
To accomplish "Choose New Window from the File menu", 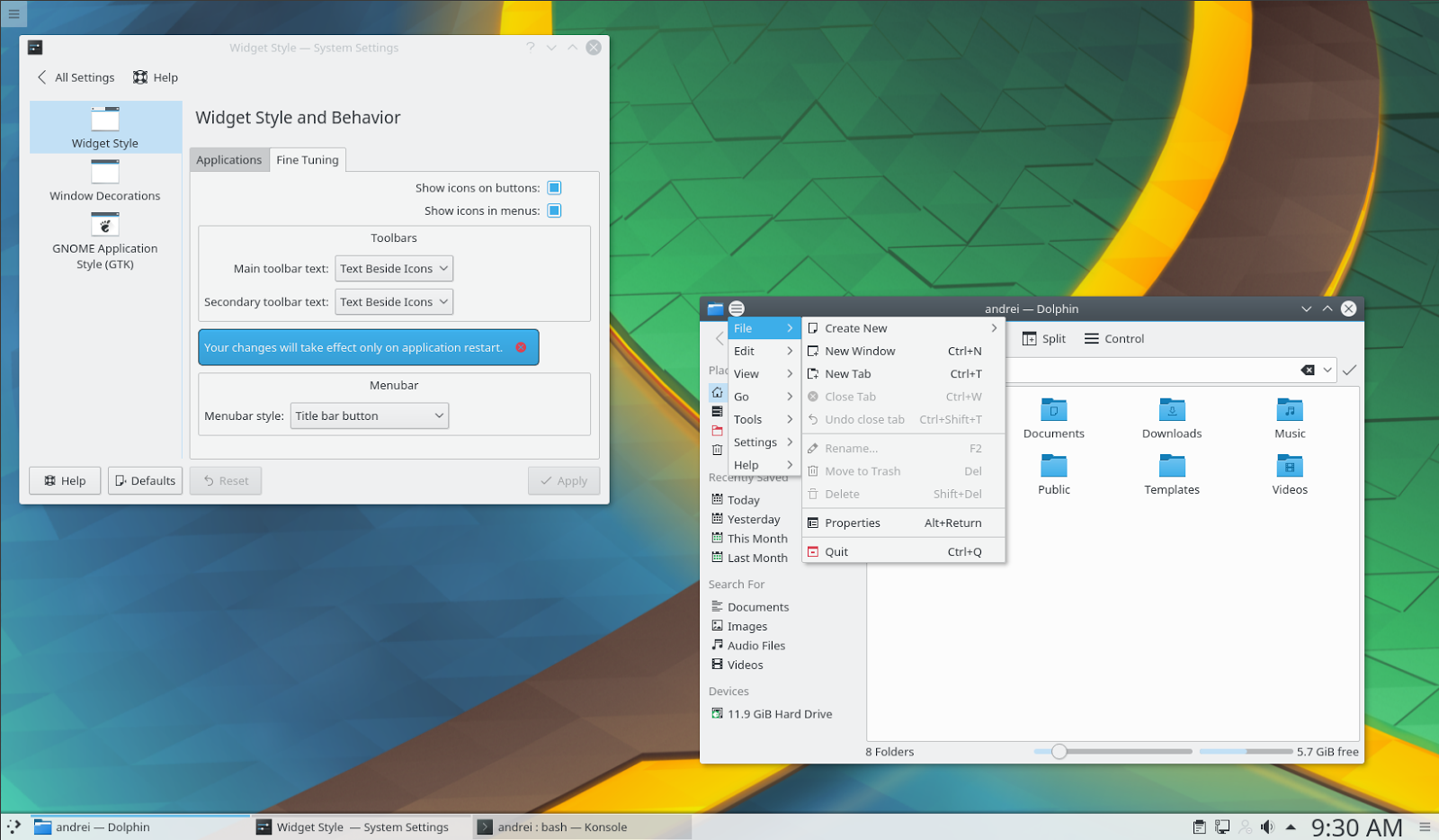I will coord(904,351).
